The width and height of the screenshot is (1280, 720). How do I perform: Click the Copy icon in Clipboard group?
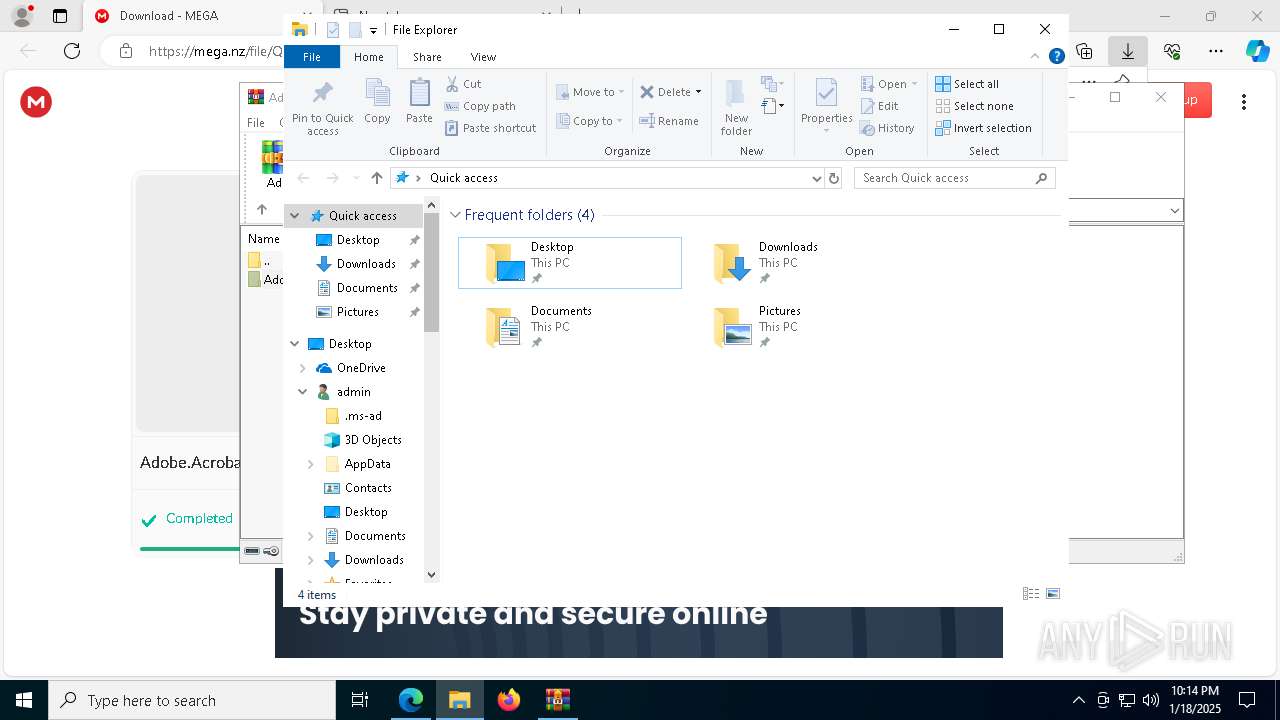377,101
